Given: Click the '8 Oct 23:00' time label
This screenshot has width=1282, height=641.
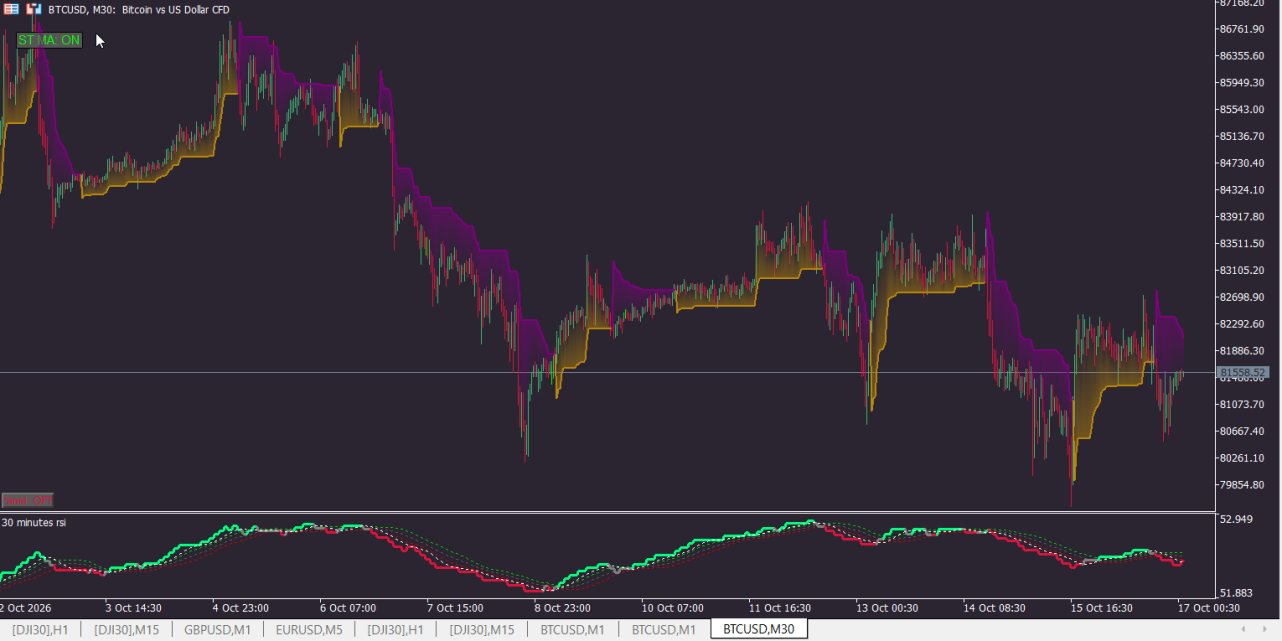Looking at the screenshot, I should tap(562, 607).
